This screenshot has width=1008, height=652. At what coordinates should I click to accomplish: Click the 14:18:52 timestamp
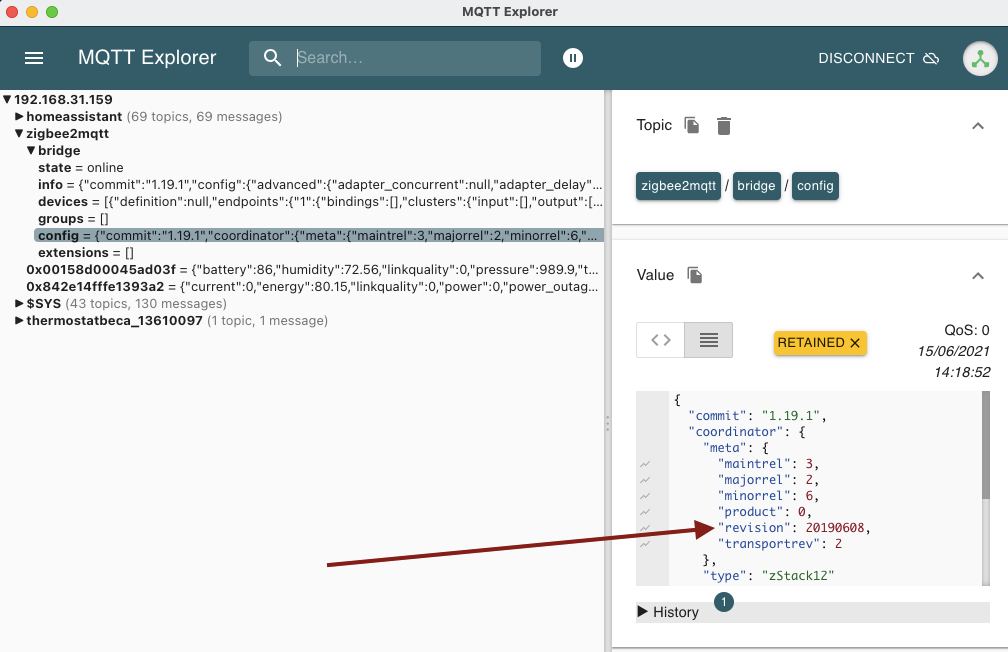coord(962,372)
